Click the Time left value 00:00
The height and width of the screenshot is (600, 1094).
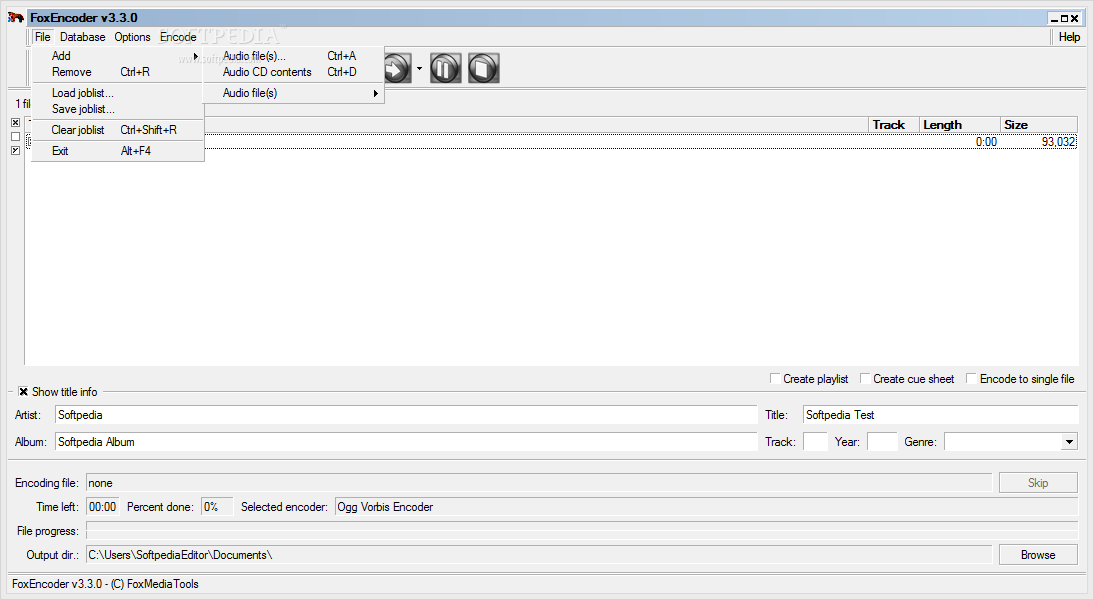click(x=103, y=507)
